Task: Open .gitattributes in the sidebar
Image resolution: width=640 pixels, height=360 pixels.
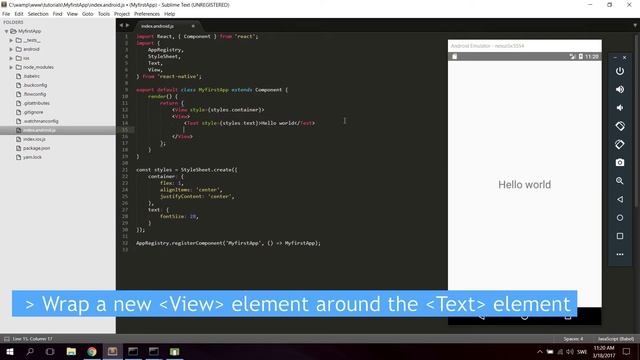Action: click(x=36, y=103)
